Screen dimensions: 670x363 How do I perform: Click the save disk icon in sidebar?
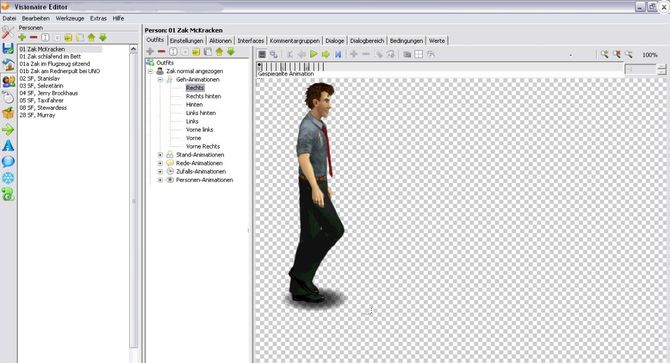8,48
